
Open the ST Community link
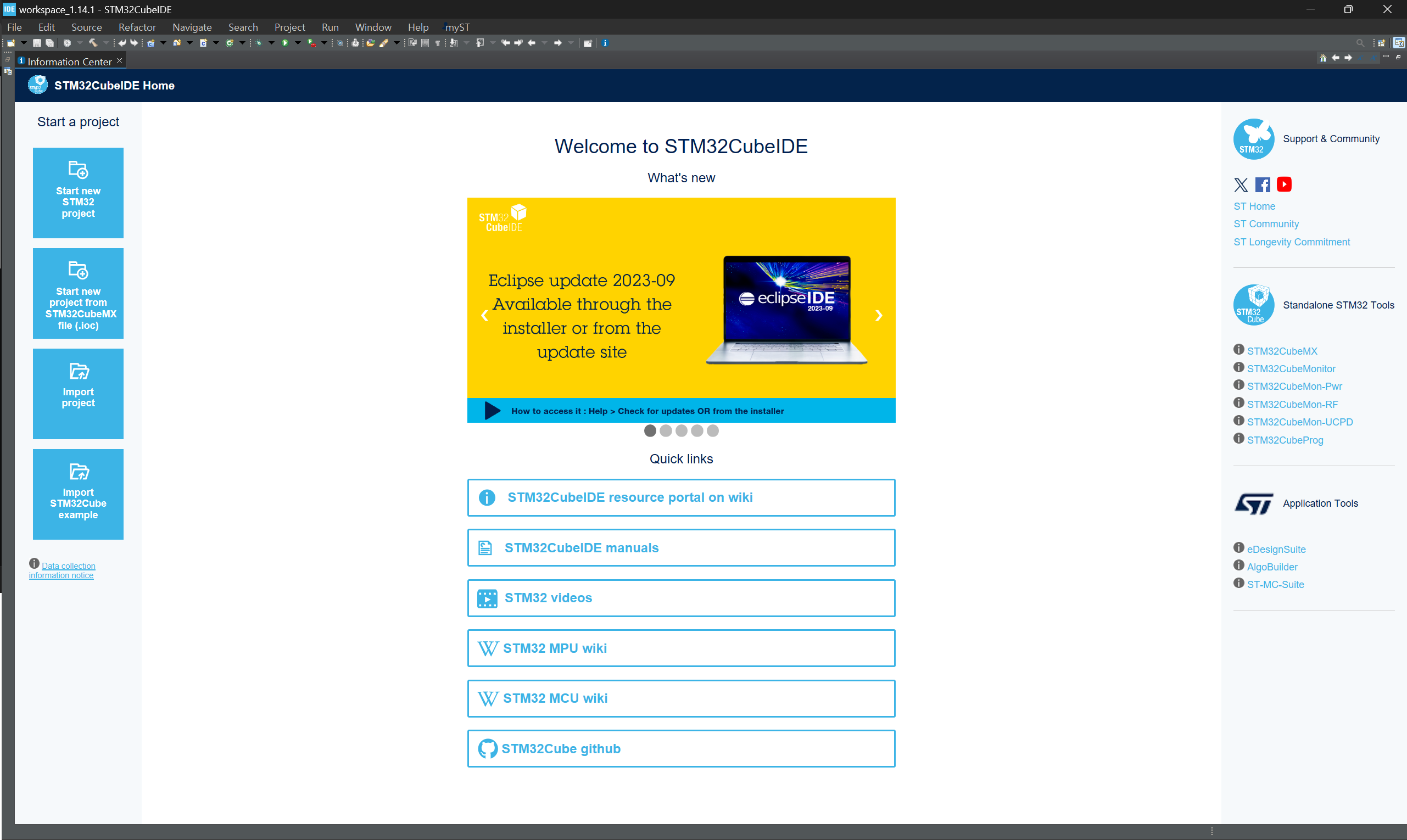click(1266, 224)
